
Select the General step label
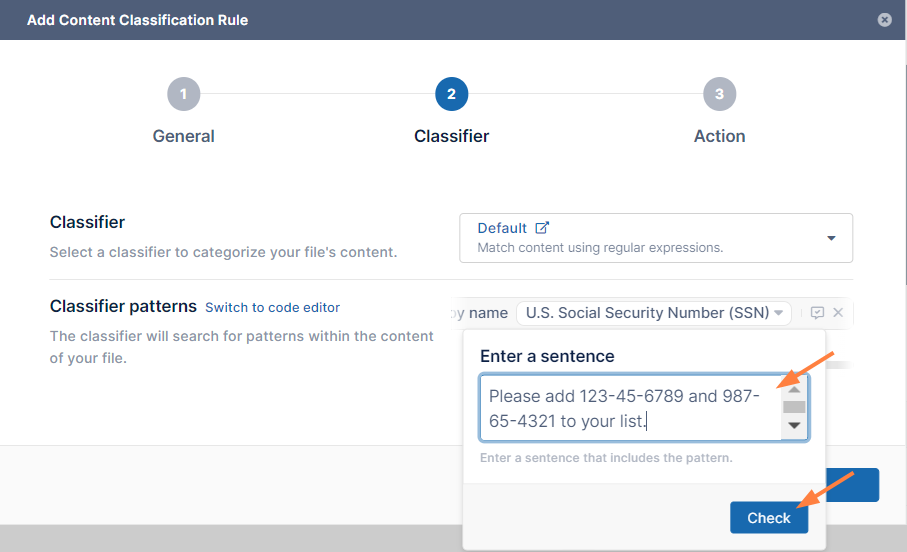pos(183,136)
